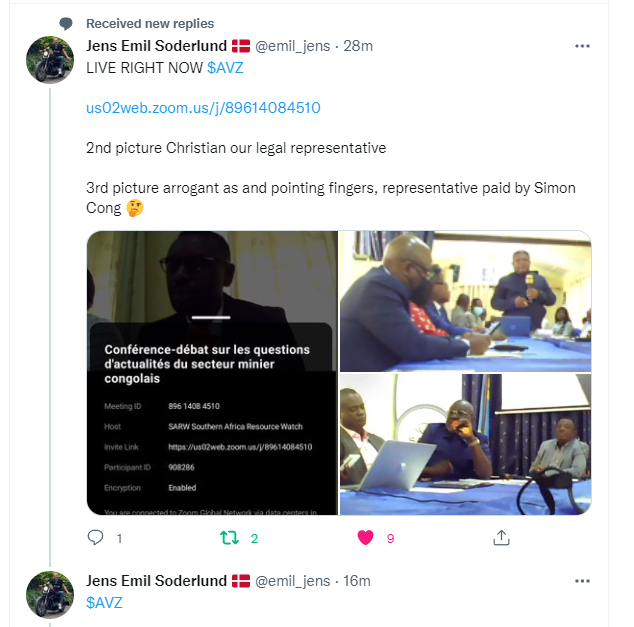634x627 pixels.
Task: Click the 16m timestamp
Action: (357, 581)
